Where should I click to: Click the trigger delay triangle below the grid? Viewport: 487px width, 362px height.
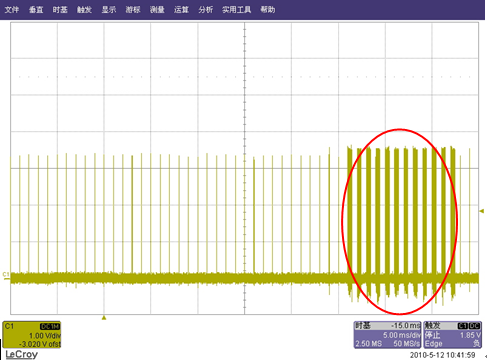[104, 317]
